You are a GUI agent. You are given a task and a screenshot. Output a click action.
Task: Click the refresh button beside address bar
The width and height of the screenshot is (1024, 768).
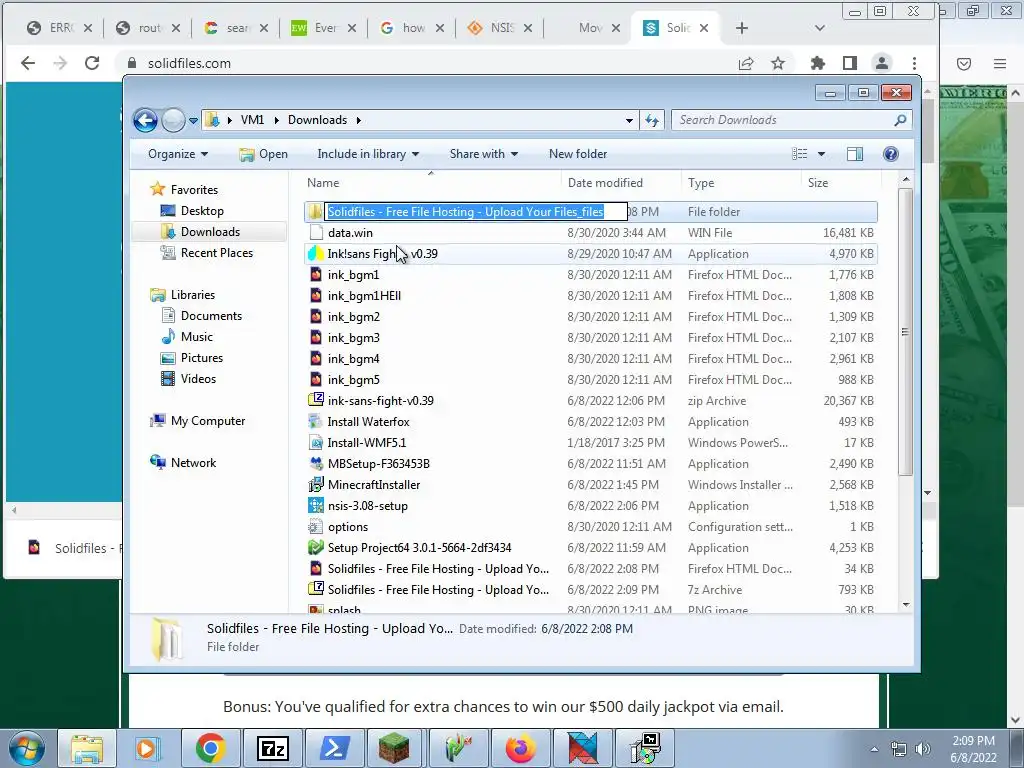point(652,120)
